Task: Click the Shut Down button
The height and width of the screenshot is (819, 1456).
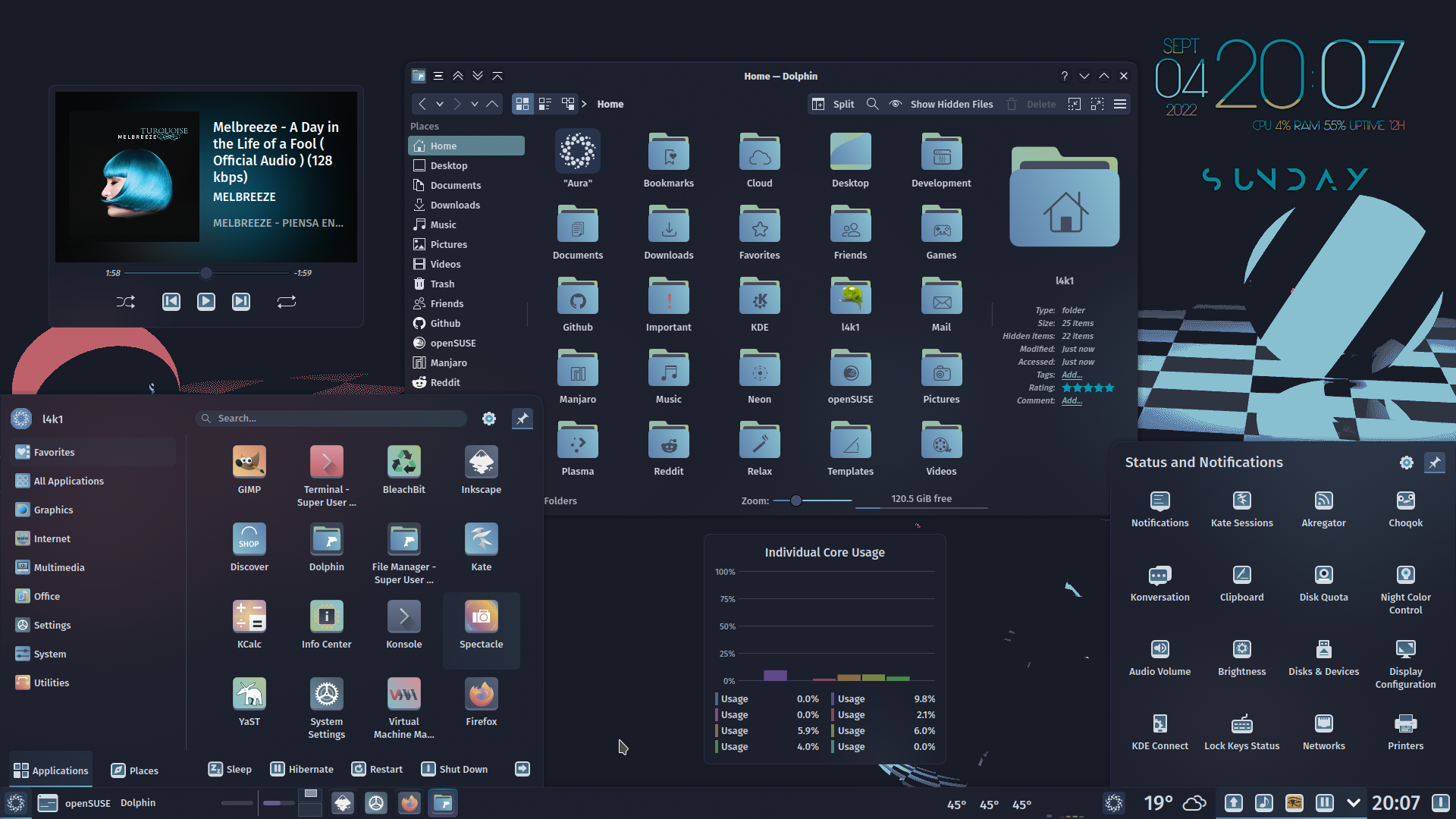Action: (x=454, y=769)
